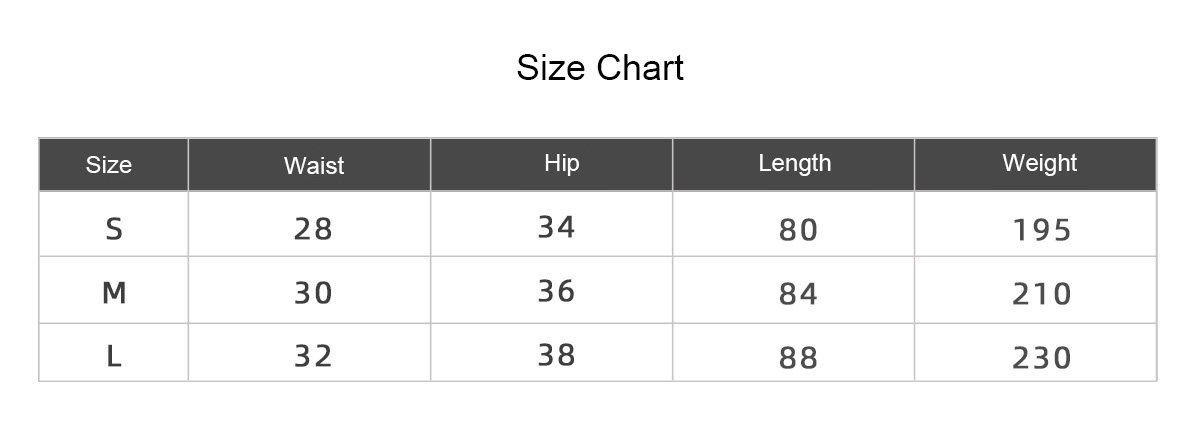
Task: Click length value 80 for size S
Action: coord(798,230)
